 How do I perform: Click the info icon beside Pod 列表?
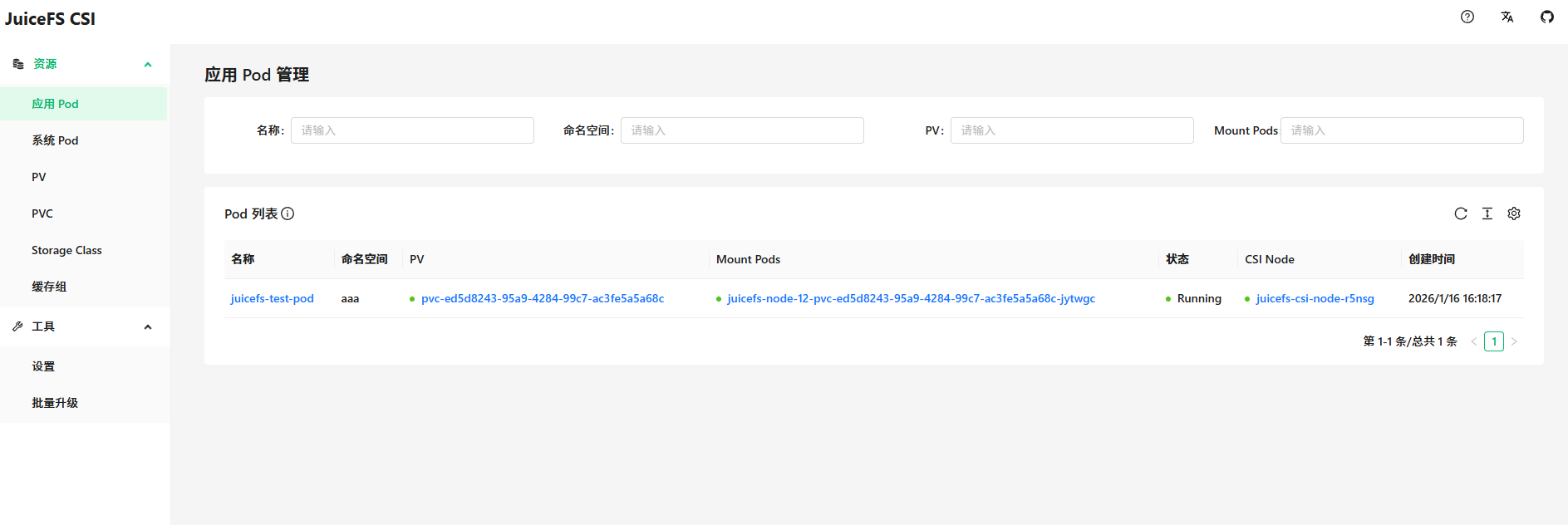(288, 213)
